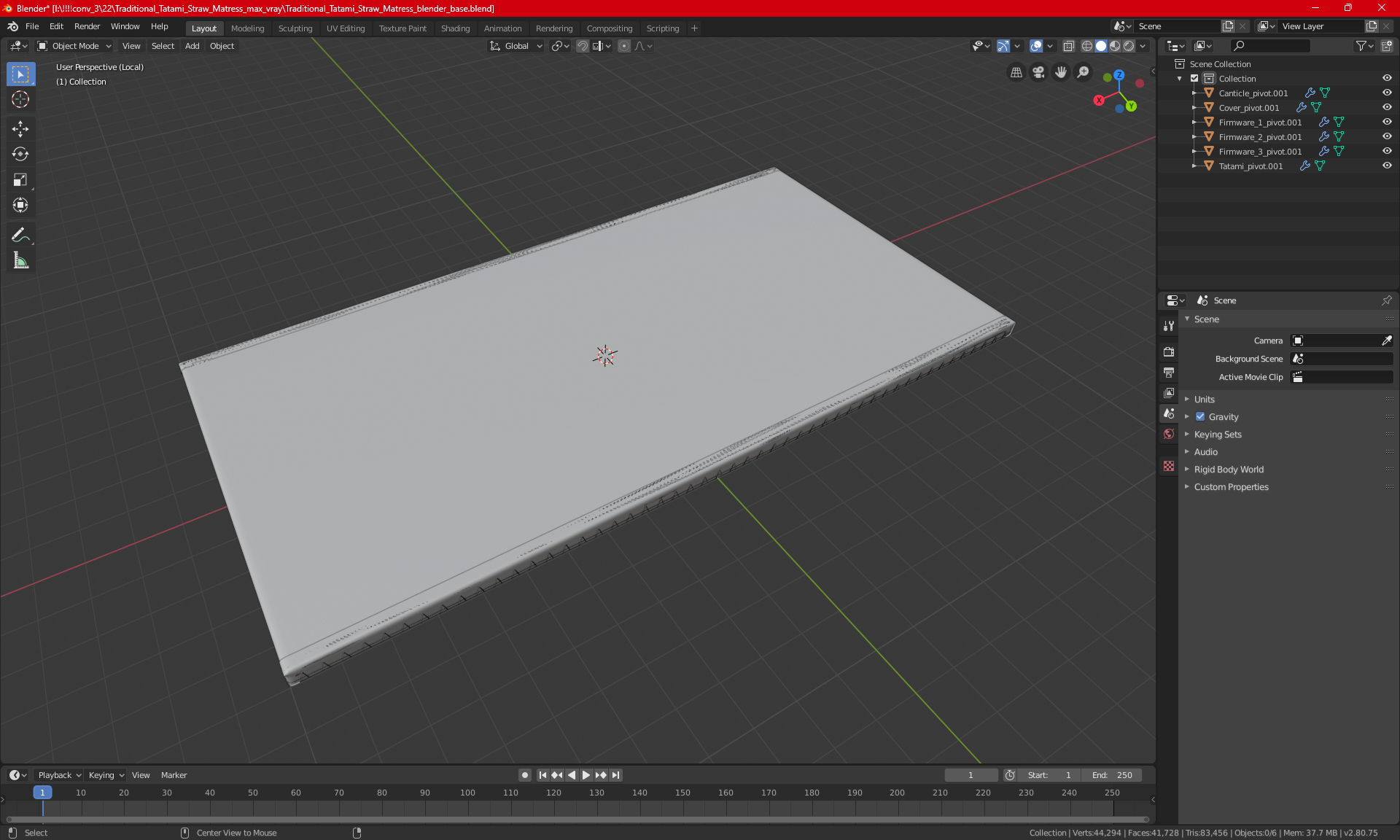Image resolution: width=1400 pixels, height=840 pixels.
Task: Jump to timeline start frame
Action: click(542, 775)
